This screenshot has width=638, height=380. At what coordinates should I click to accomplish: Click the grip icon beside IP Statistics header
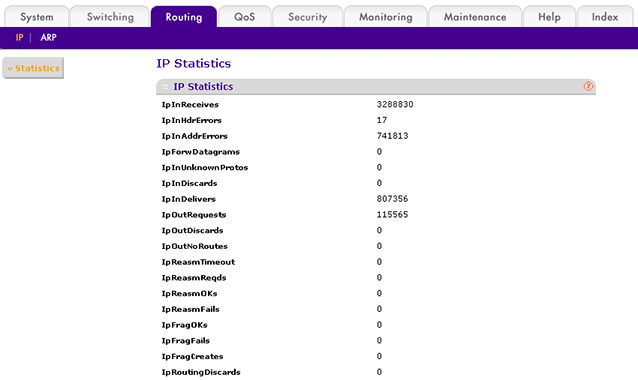pos(165,87)
